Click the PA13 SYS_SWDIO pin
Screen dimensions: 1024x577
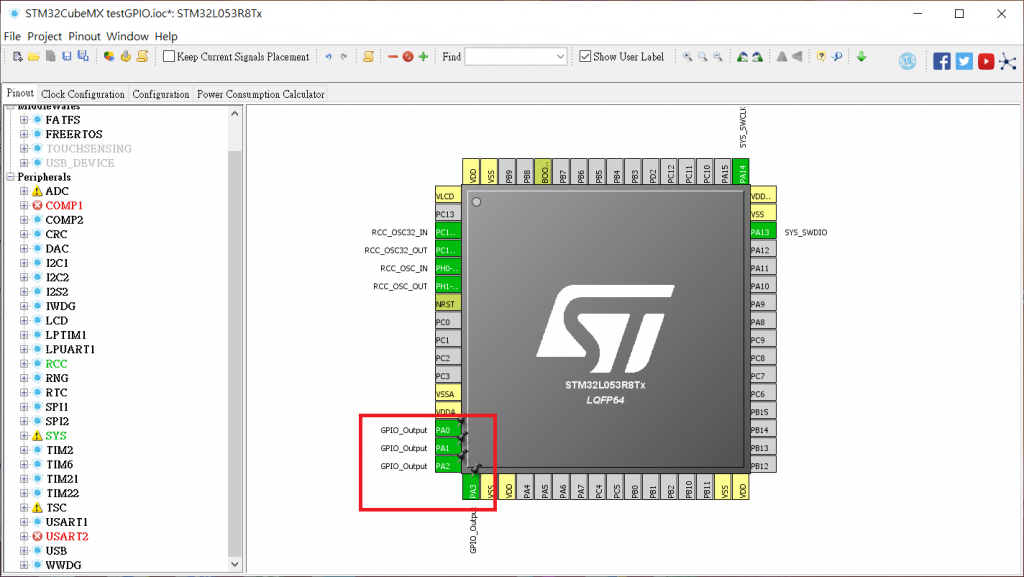coord(762,232)
